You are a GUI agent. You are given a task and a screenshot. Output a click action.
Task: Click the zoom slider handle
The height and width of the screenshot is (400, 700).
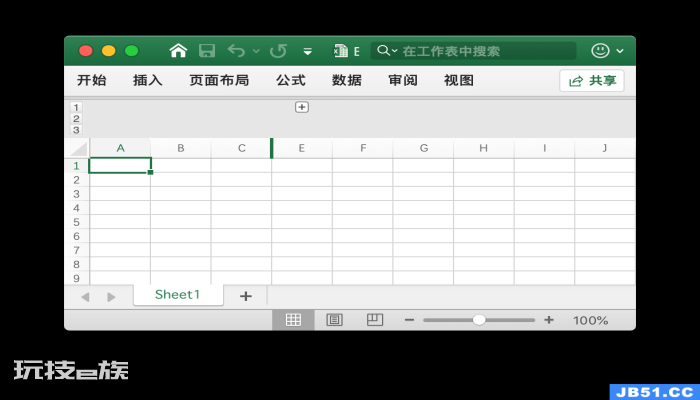pyautogui.click(x=479, y=320)
